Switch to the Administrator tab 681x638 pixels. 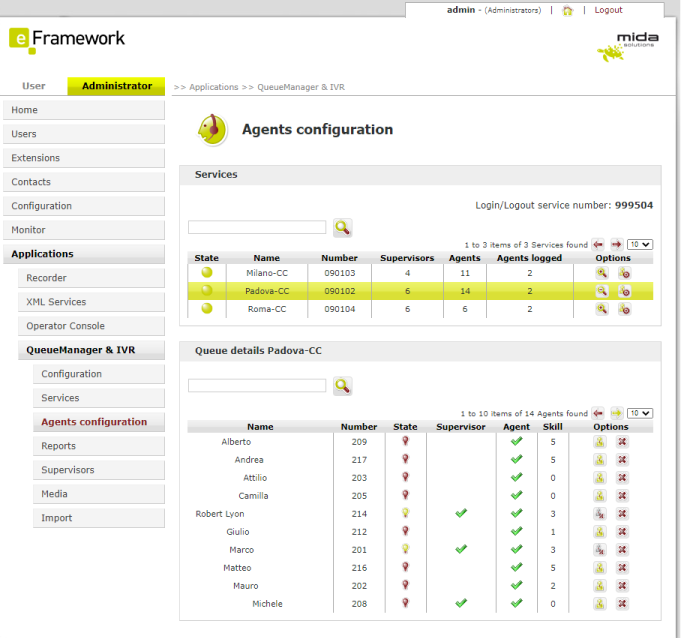tap(116, 86)
